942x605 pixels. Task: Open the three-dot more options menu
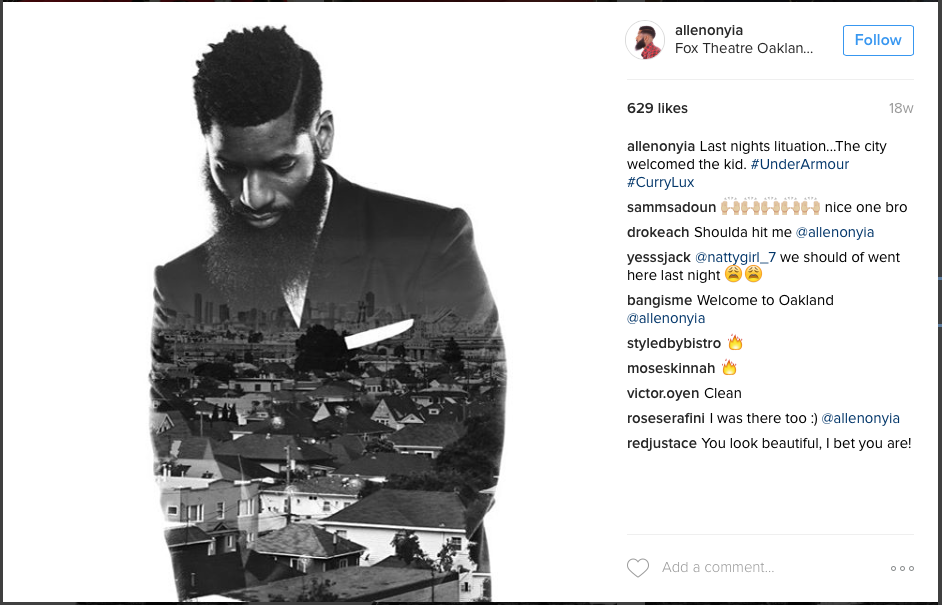(902, 568)
